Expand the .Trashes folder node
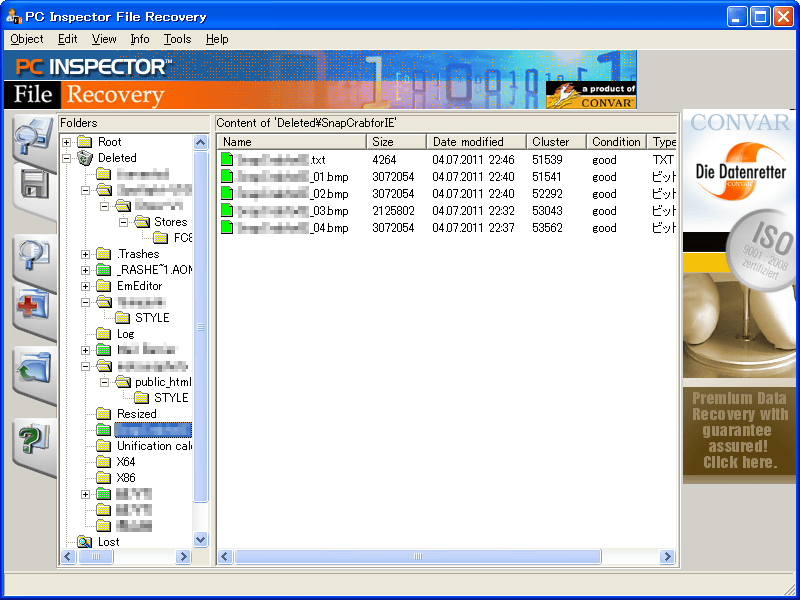Viewport: 800px width, 600px height. 85,254
